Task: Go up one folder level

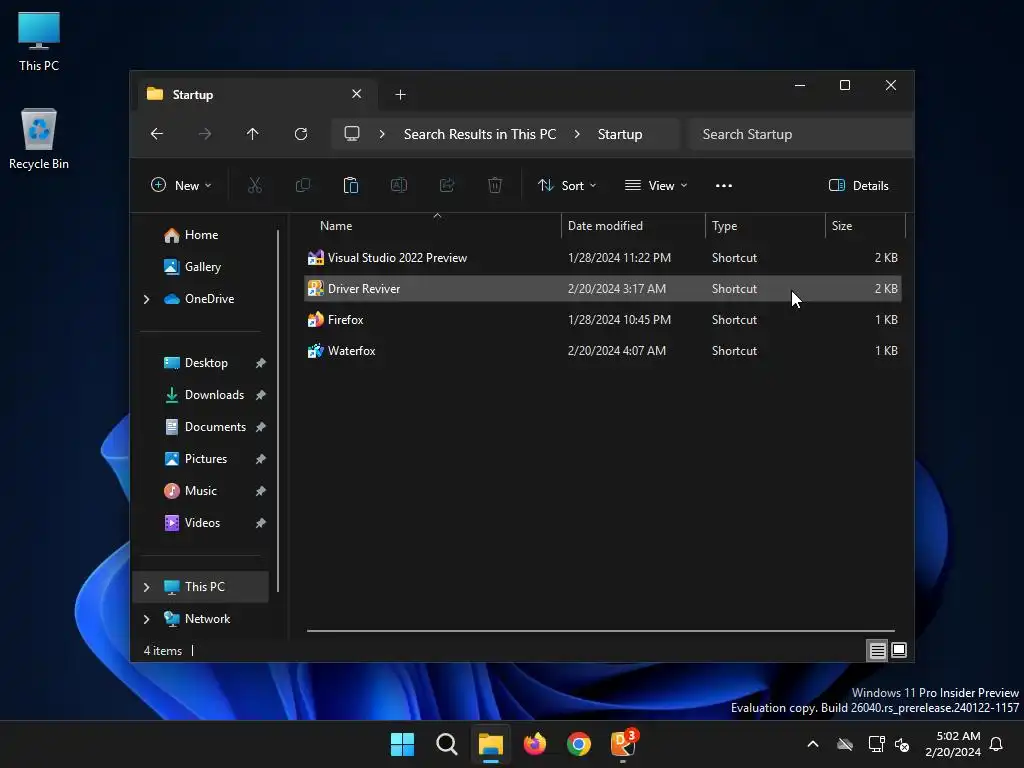Action: click(x=253, y=134)
